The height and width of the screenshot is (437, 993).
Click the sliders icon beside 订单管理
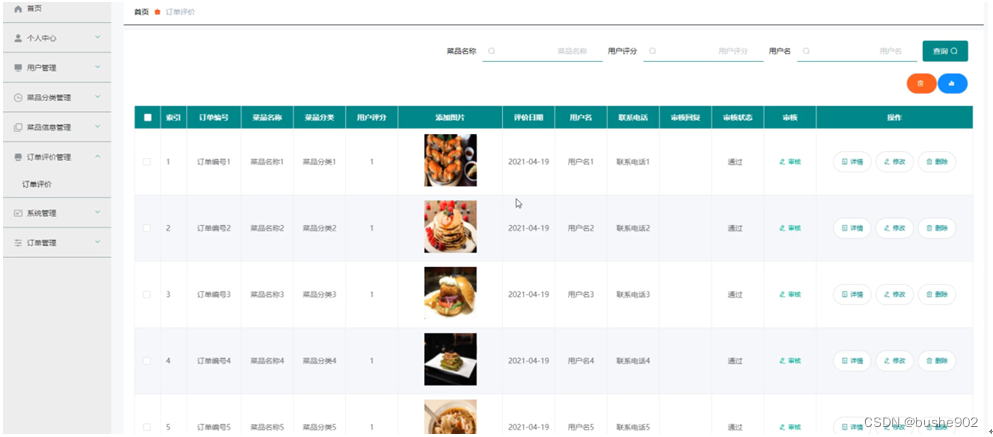click(x=18, y=243)
